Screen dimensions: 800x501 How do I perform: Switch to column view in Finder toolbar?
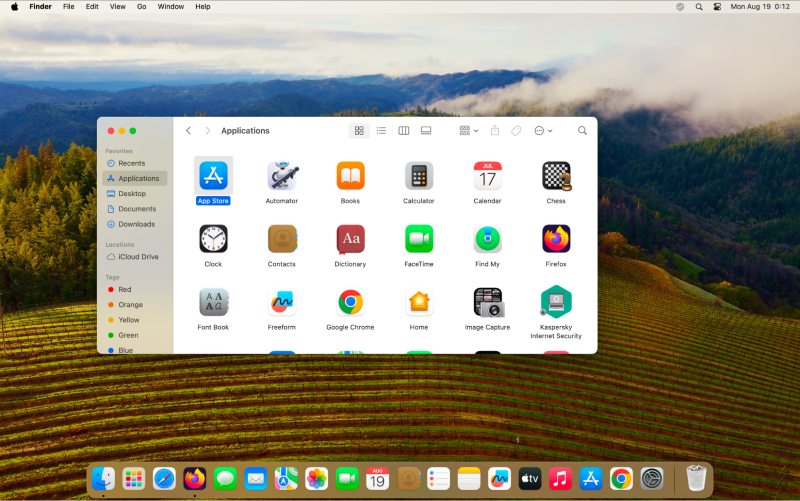pyautogui.click(x=404, y=131)
